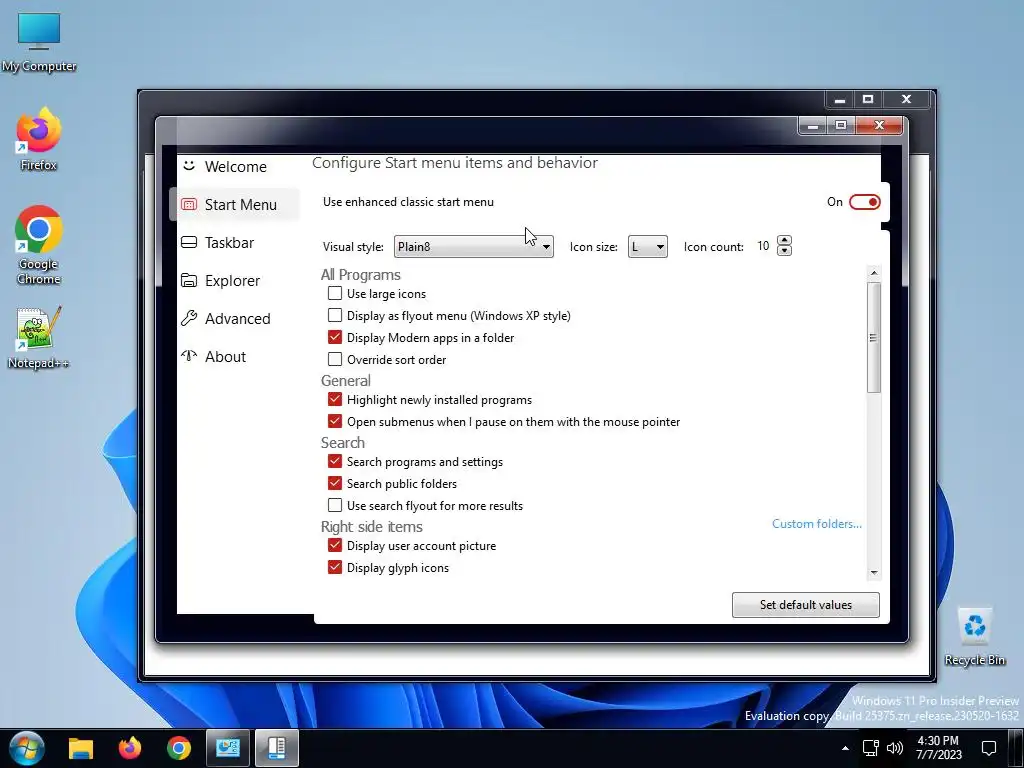Open File Explorer from the taskbar
The width and height of the screenshot is (1024, 768).
pos(81,748)
